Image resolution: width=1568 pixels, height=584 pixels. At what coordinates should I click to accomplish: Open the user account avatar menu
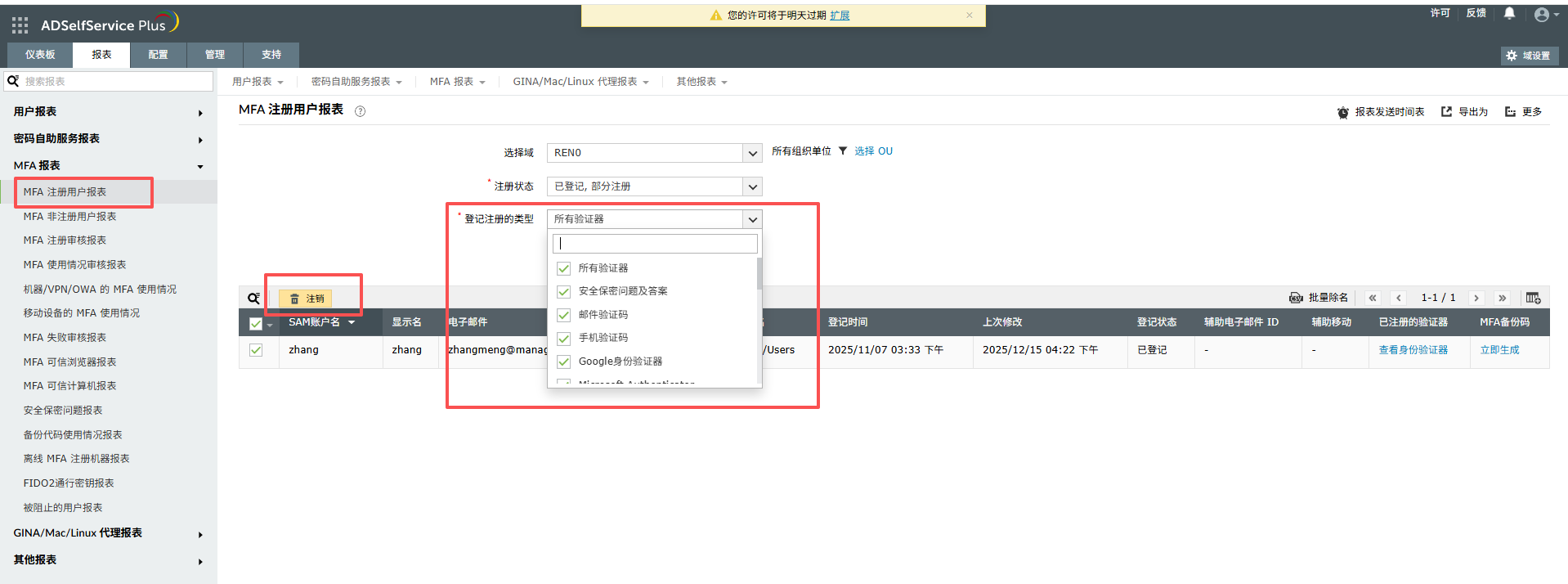pyautogui.click(x=1543, y=15)
